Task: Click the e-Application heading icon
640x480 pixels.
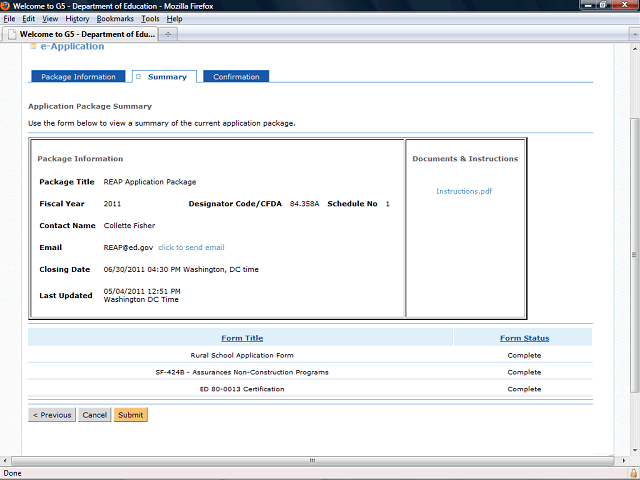Action: coord(33,46)
